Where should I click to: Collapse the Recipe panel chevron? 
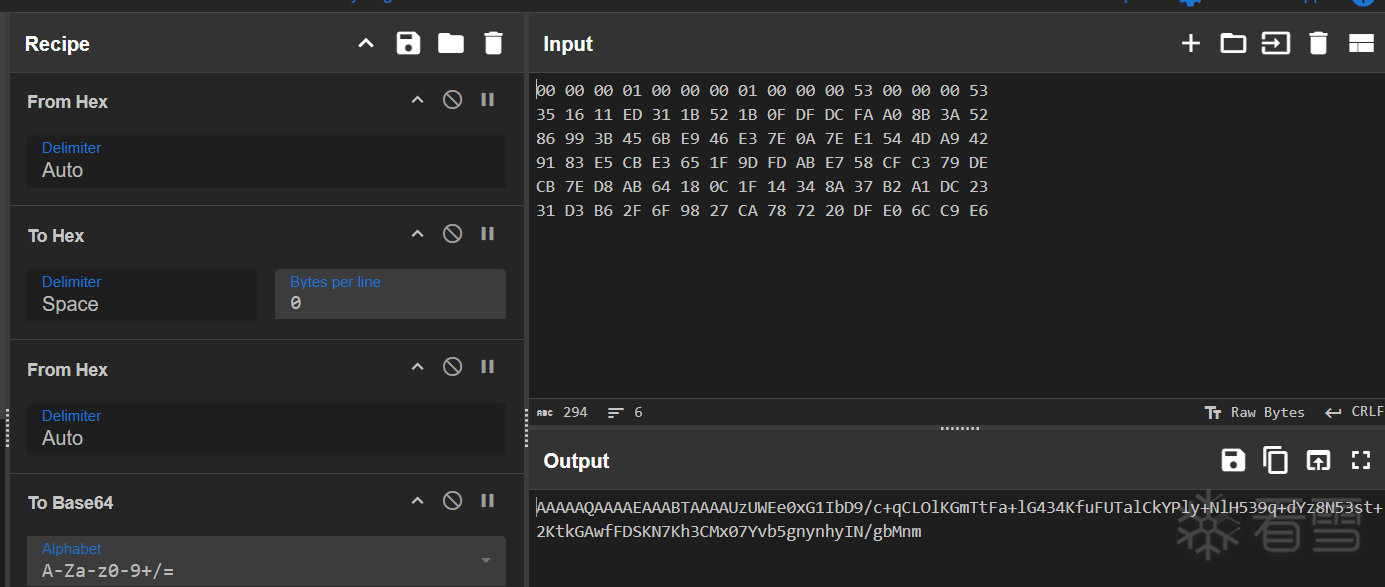pos(366,43)
